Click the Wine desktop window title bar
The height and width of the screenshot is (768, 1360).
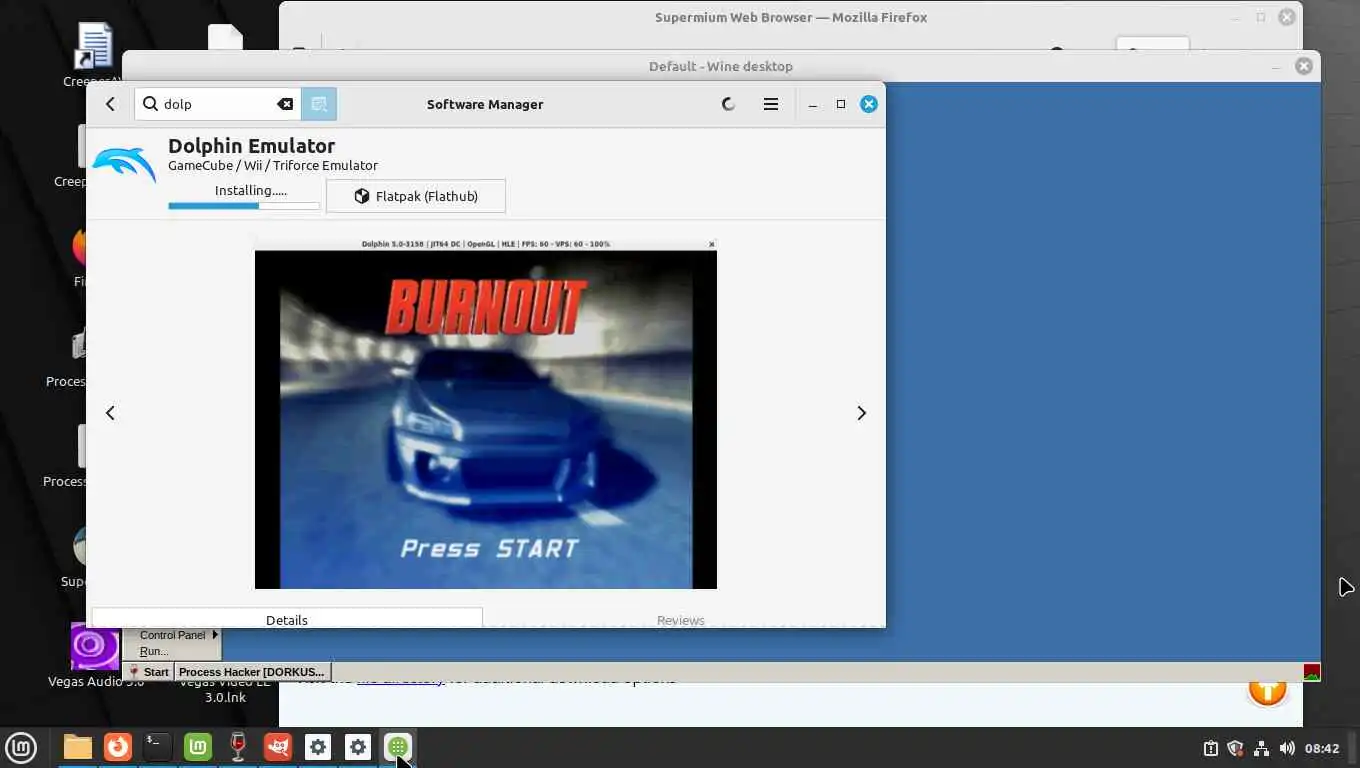pyautogui.click(x=720, y=66)
